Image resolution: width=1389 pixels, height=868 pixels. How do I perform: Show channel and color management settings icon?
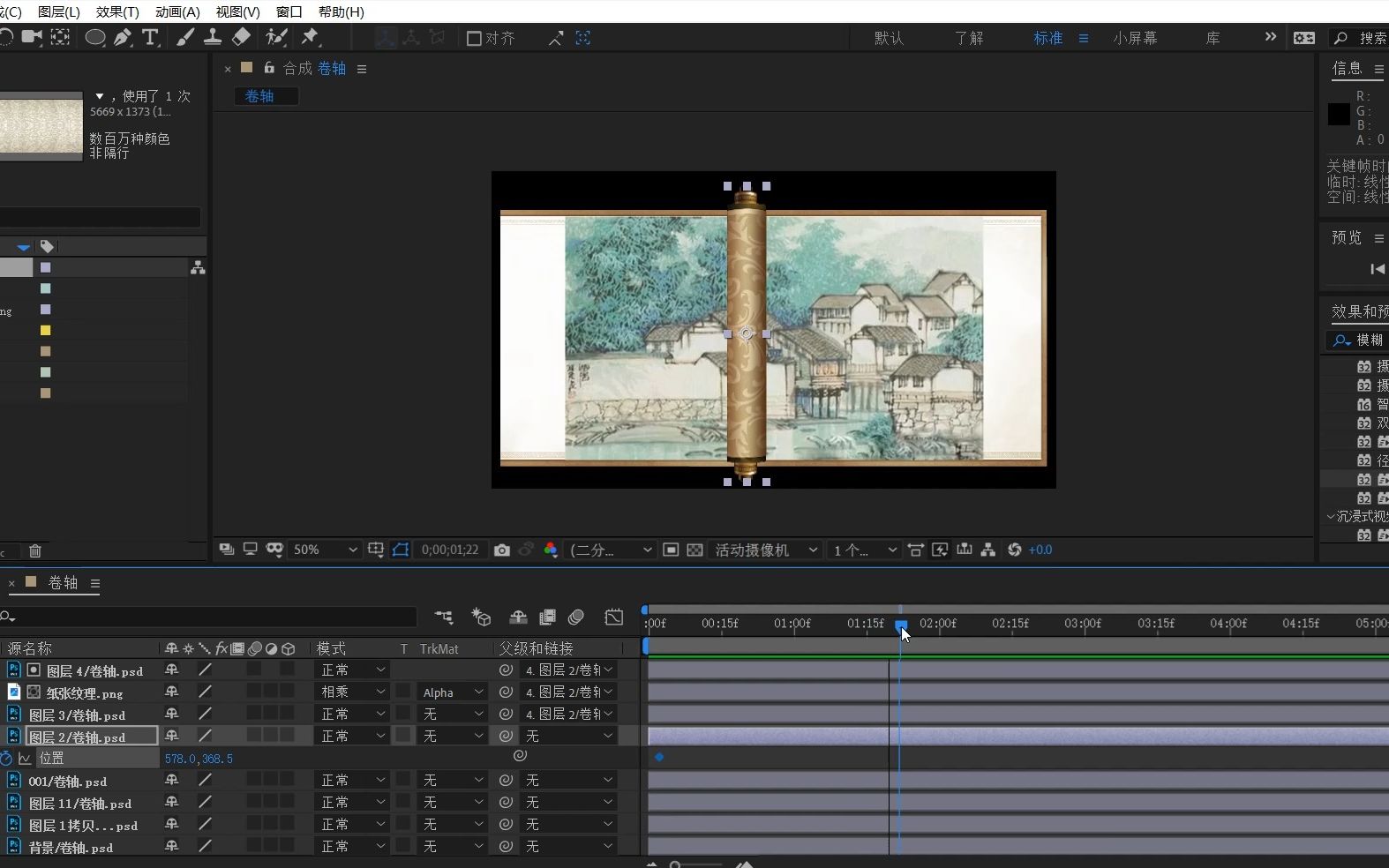[x=551, y=550]
